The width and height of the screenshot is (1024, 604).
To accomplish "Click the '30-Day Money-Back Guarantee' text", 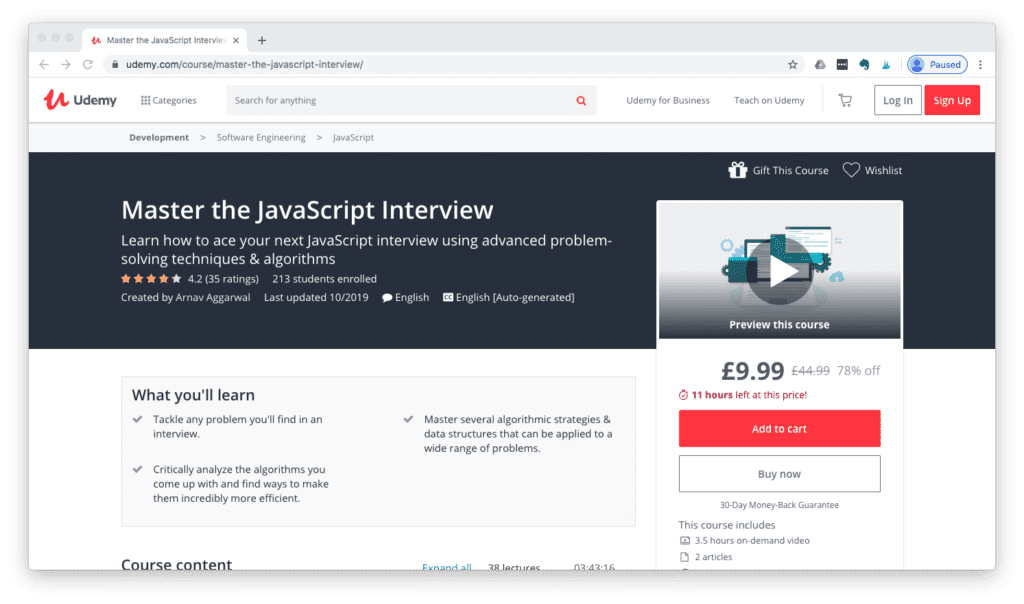I will 779,505.
